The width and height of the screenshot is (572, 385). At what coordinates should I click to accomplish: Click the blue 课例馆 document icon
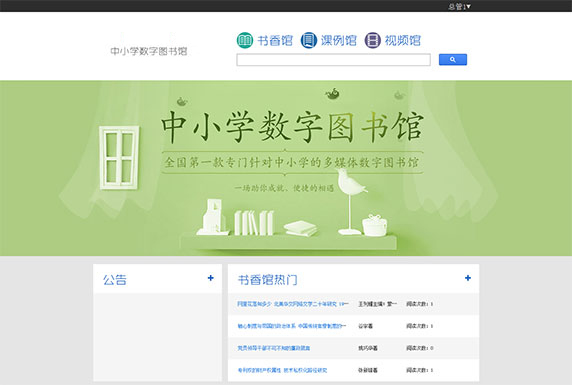(309, 40)
